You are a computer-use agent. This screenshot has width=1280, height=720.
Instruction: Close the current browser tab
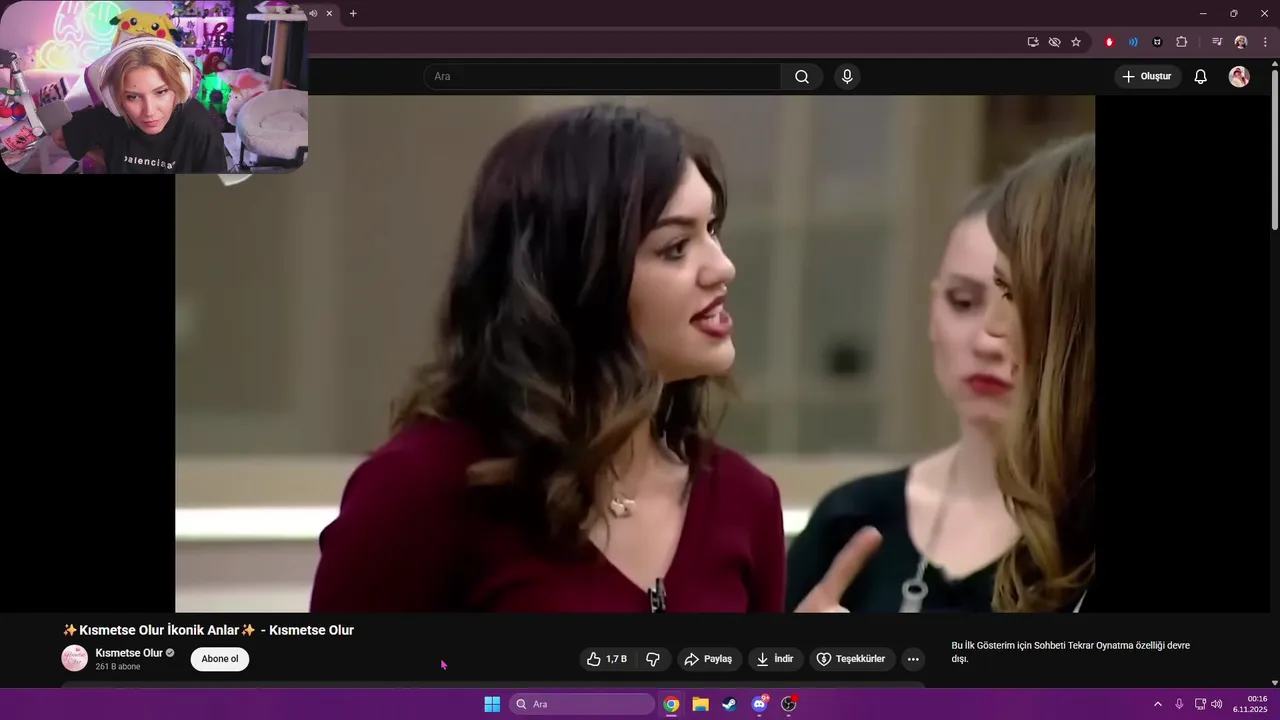point(329,13)
